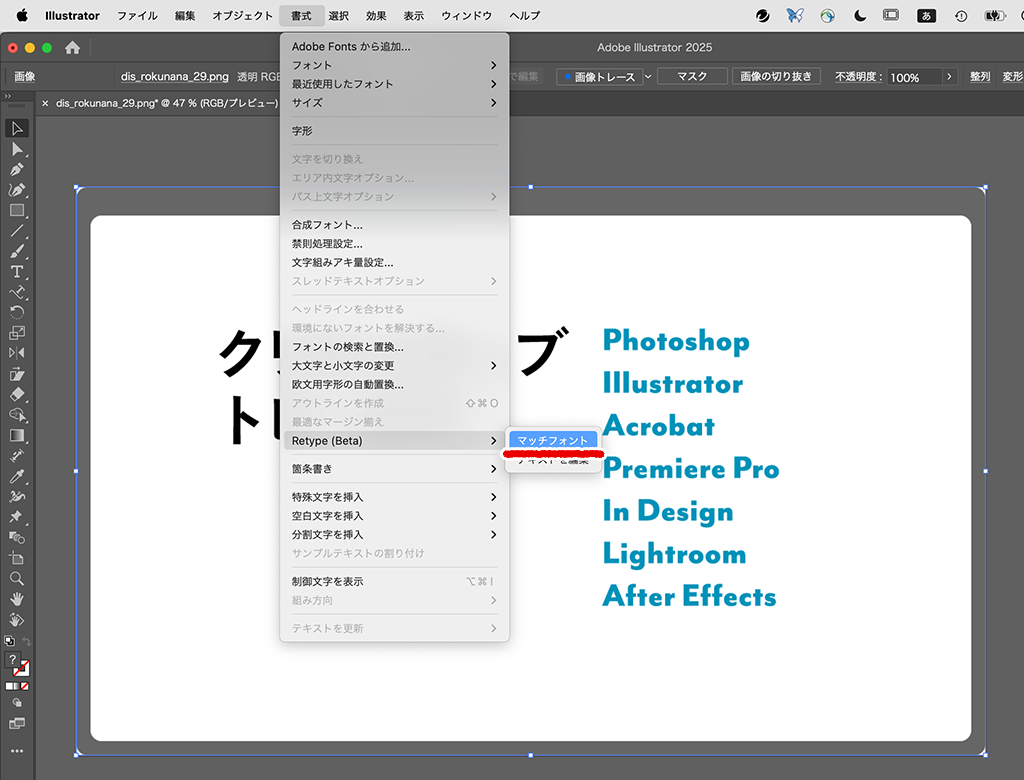Select the Hand tool
This screenshot has width=1024, height=780.
tap(17, 599)
